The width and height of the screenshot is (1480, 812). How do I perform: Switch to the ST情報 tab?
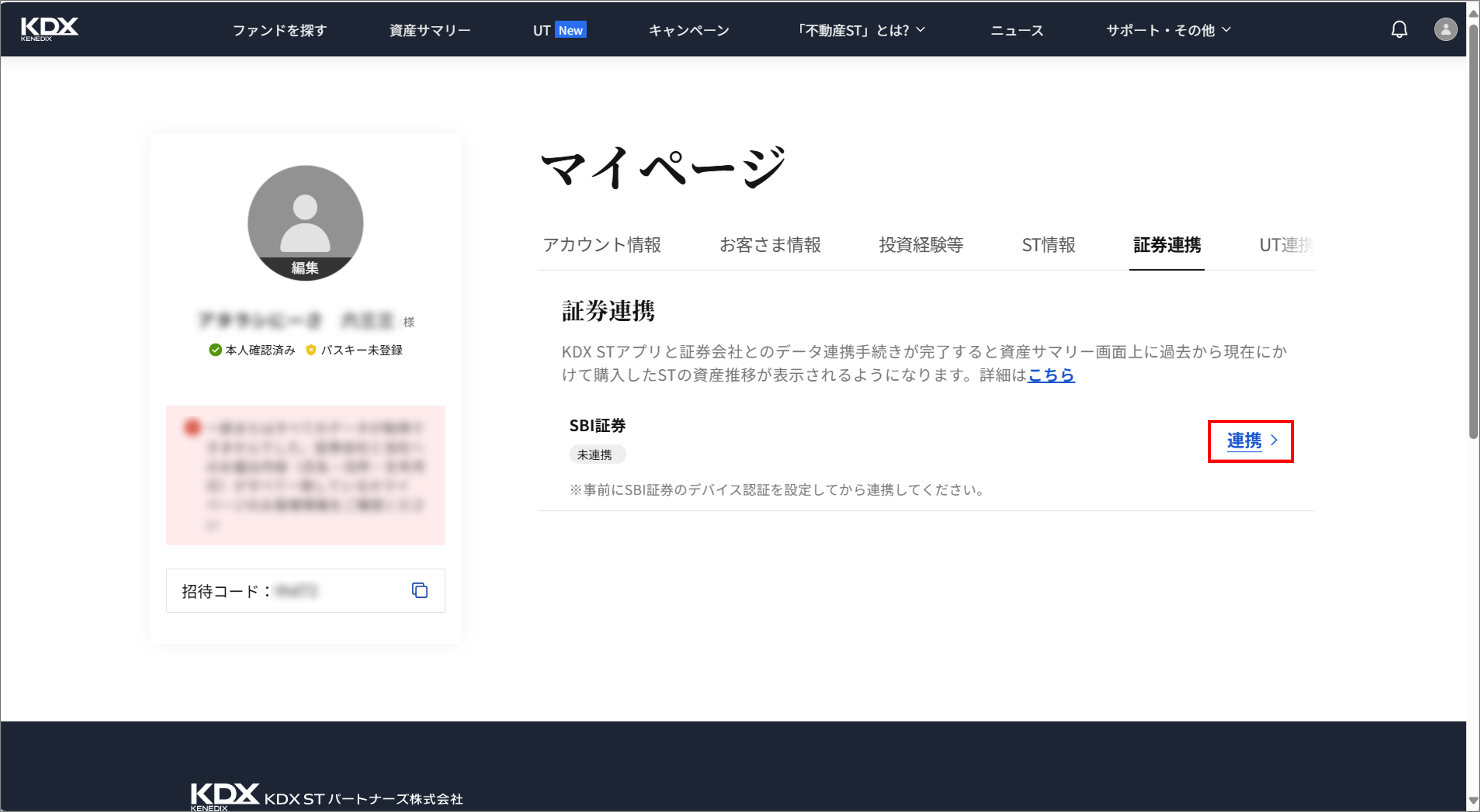coord(1048,245)
